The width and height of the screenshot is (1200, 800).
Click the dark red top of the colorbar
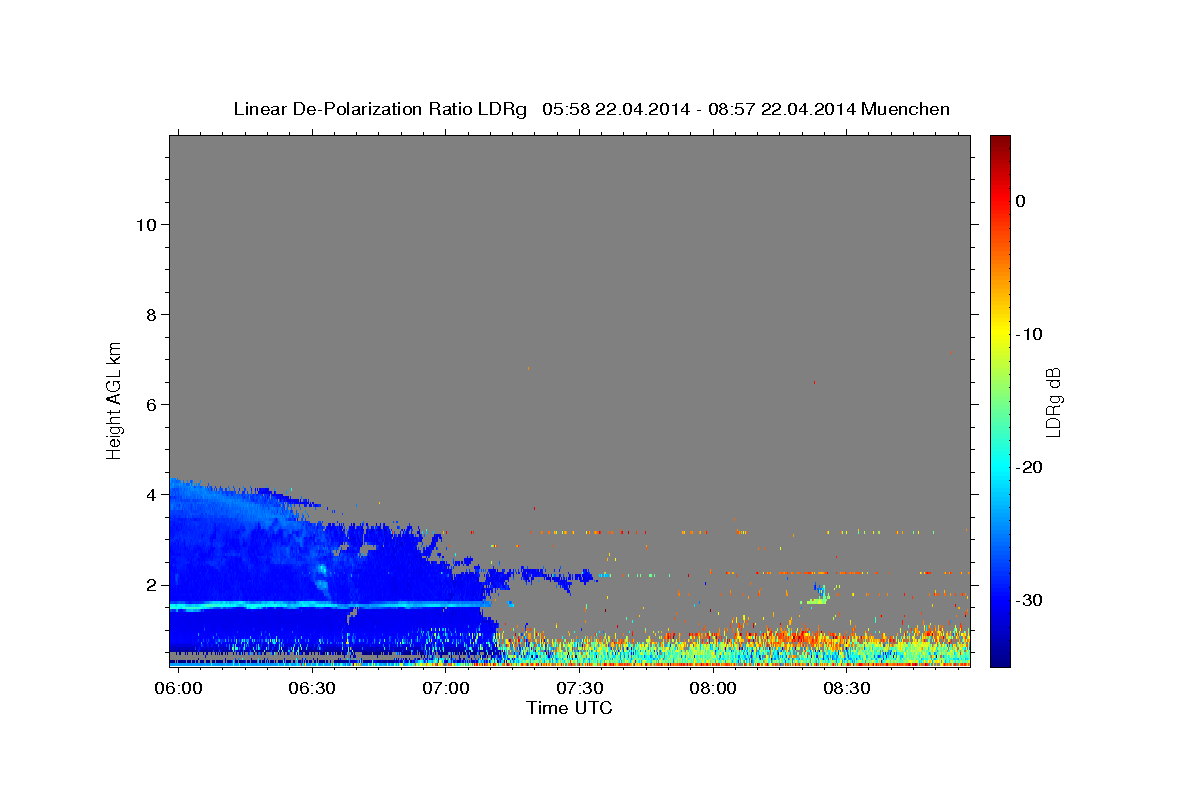click(x=1000, y=145)
